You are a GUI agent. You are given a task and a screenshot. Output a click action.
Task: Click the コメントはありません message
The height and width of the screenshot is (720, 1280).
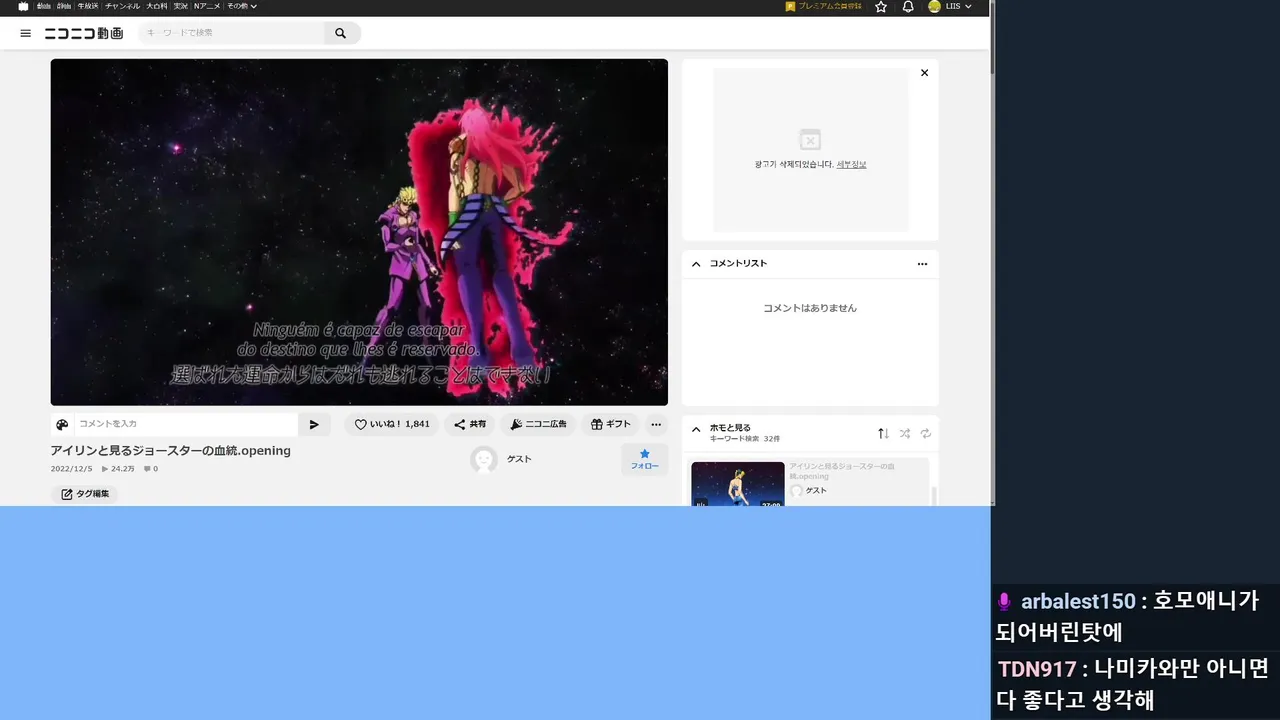click(810, 308)
